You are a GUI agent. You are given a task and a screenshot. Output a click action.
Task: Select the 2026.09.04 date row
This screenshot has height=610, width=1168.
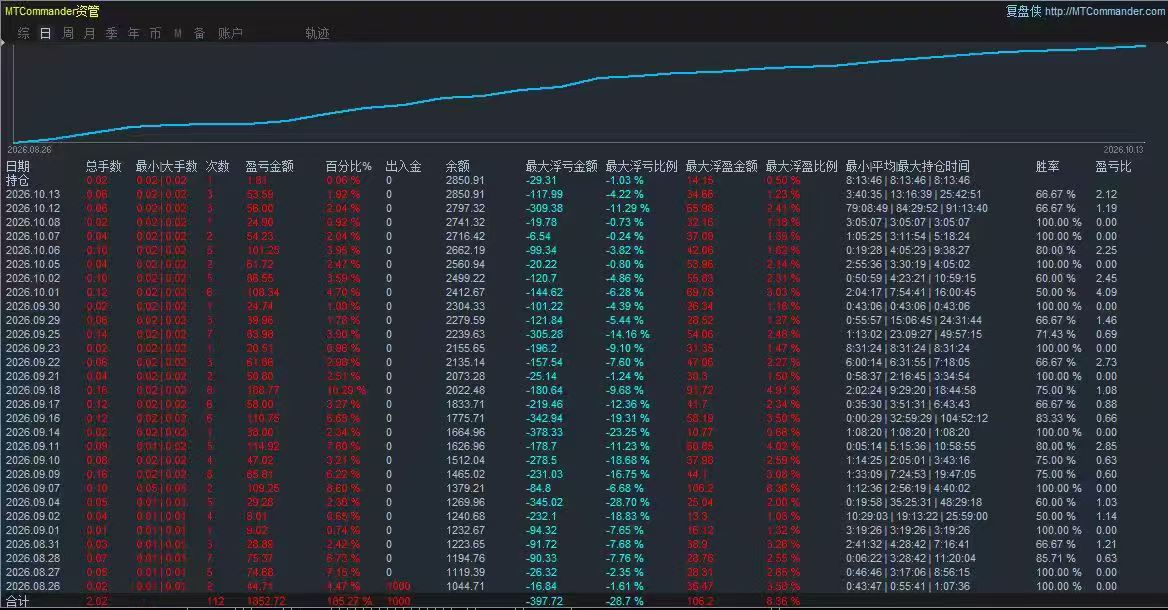33,503
